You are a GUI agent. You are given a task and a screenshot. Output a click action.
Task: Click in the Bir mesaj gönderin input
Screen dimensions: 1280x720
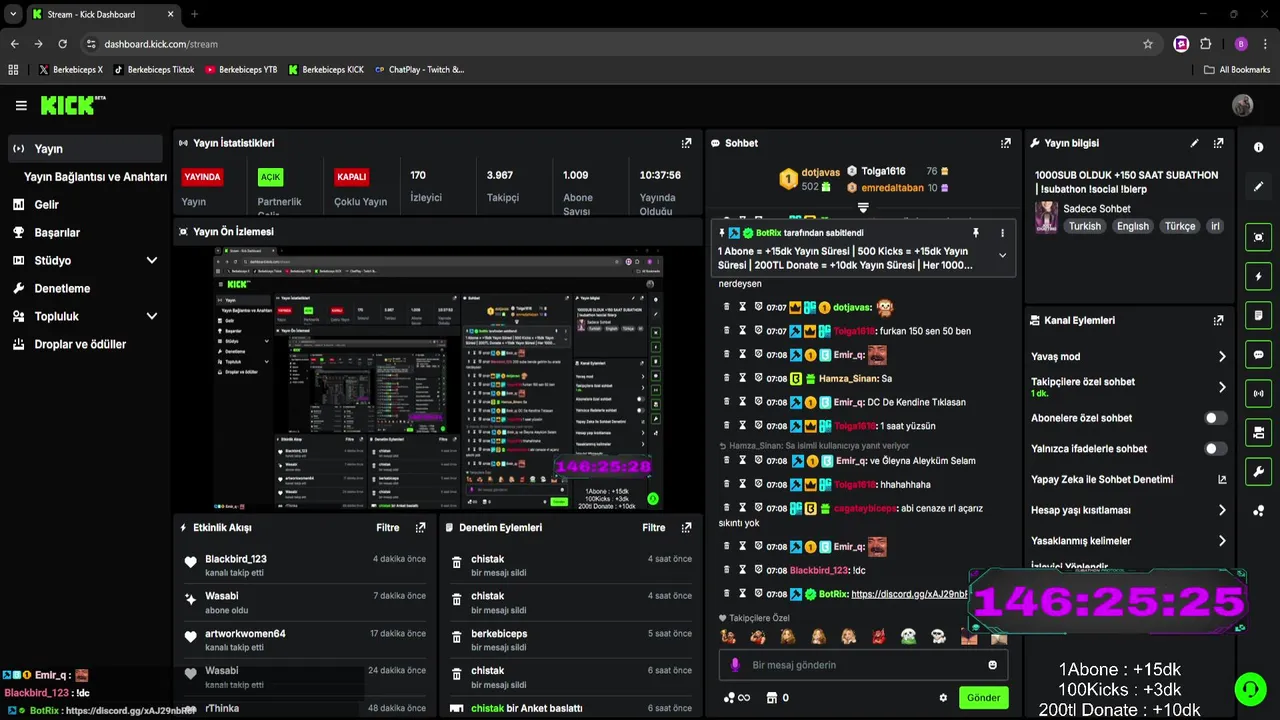pyautogui.click(x=863, y=665)
